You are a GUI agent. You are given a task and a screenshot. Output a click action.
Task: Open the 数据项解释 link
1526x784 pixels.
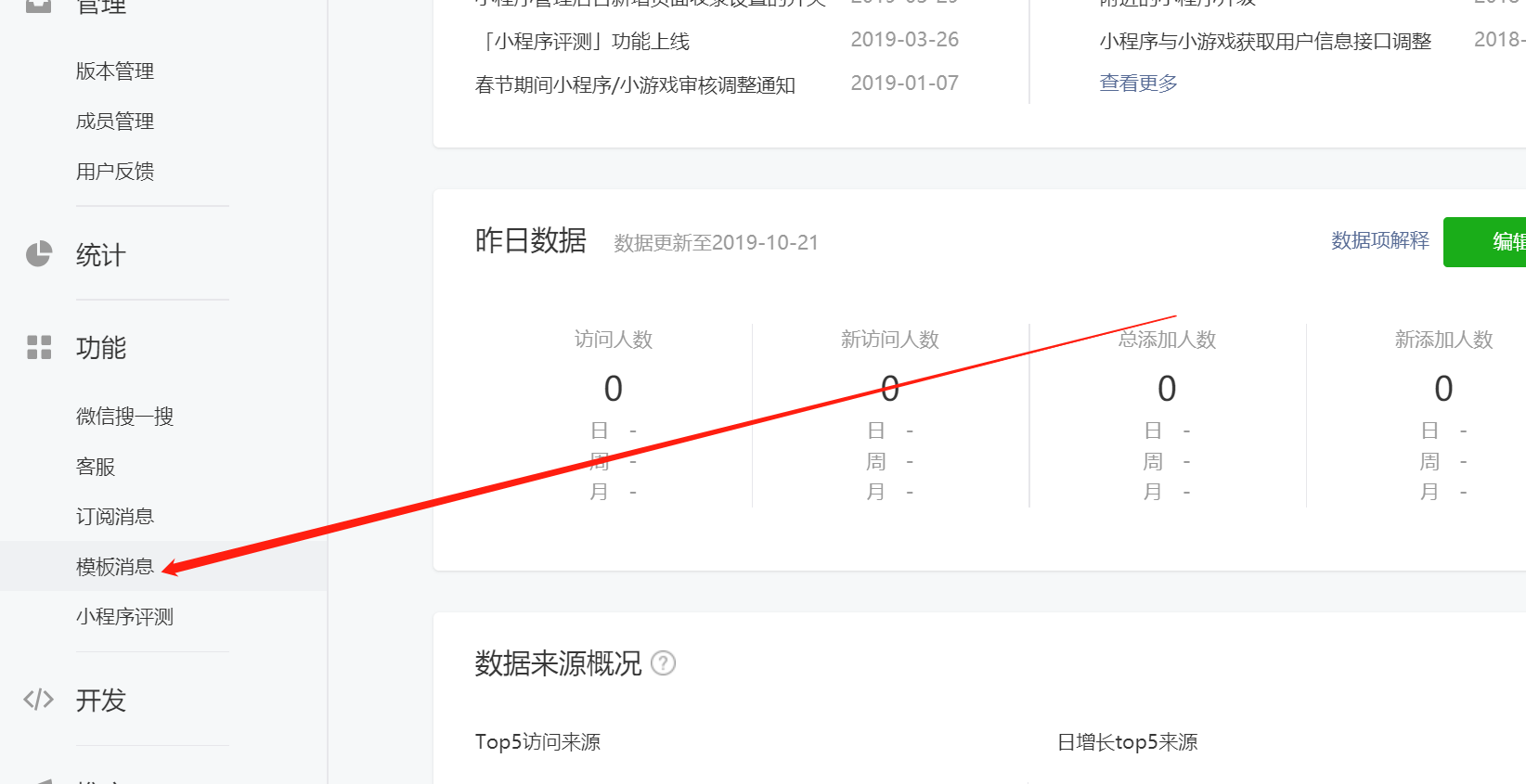click(x=1380, y=240)
